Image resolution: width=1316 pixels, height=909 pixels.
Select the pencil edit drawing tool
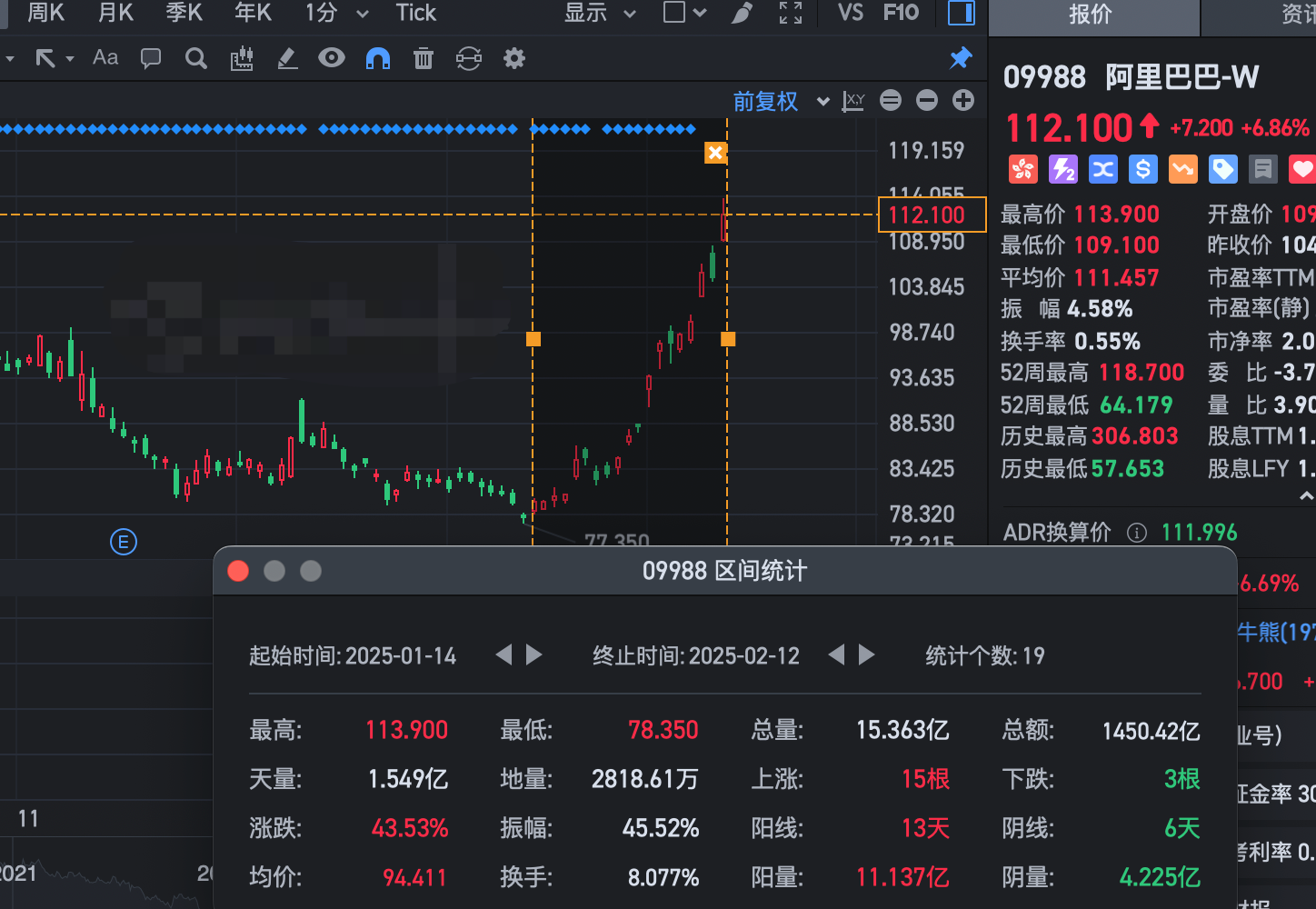pyautogui.click(x=287, y=59)
